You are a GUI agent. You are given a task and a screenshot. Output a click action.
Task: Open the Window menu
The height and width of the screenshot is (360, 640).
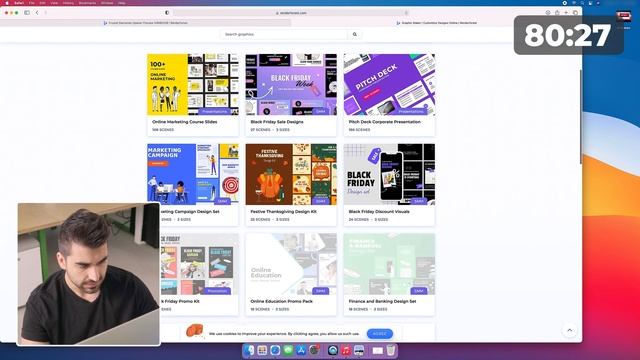point(107,2)
